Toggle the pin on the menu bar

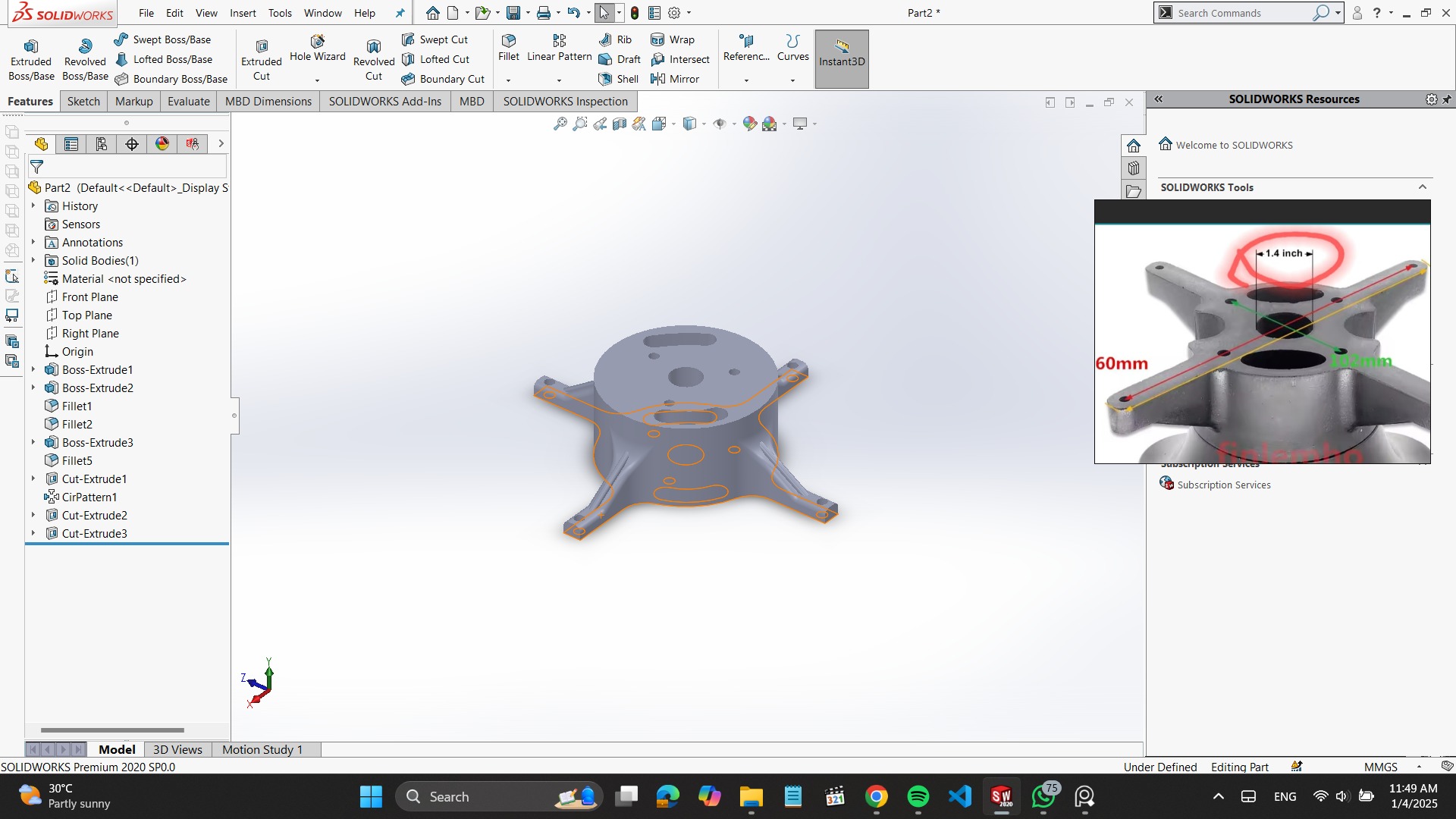(x=400, y=13)
